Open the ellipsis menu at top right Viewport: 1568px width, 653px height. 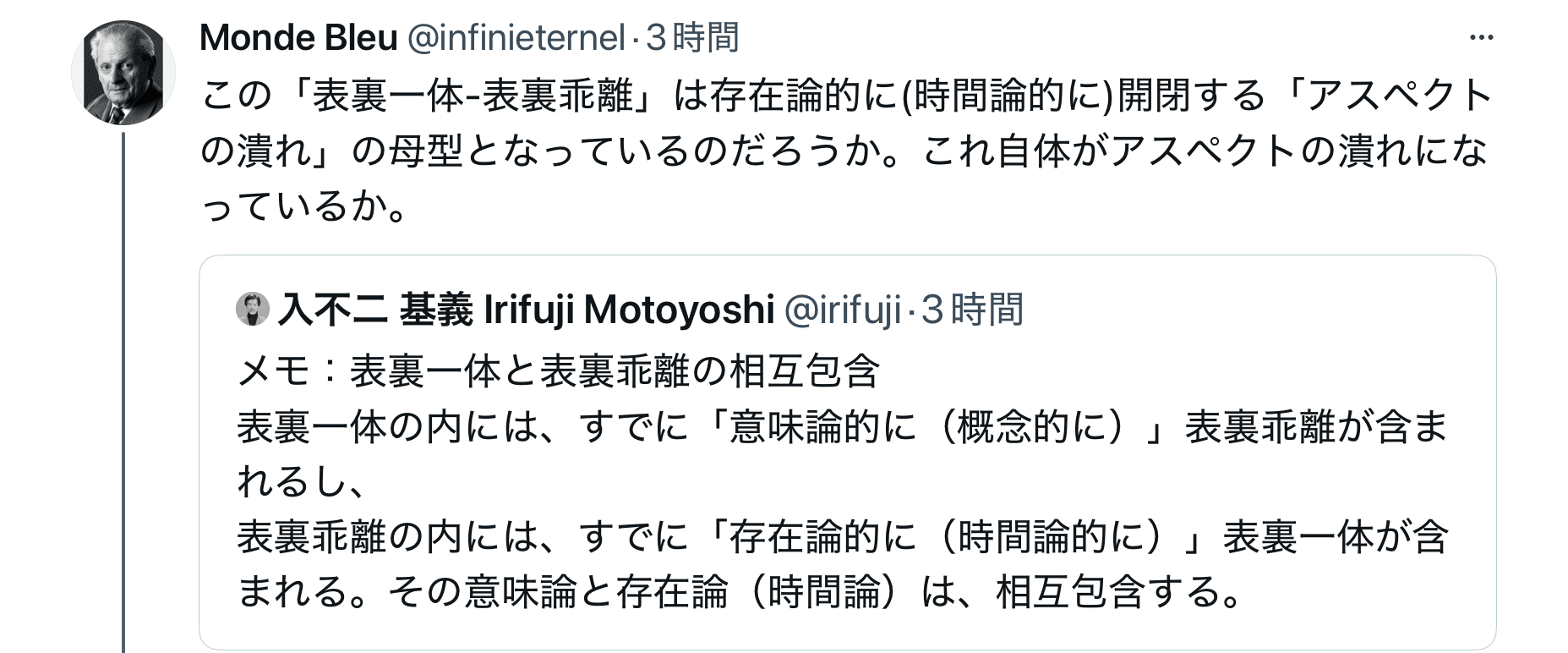tap(1483, 38)
